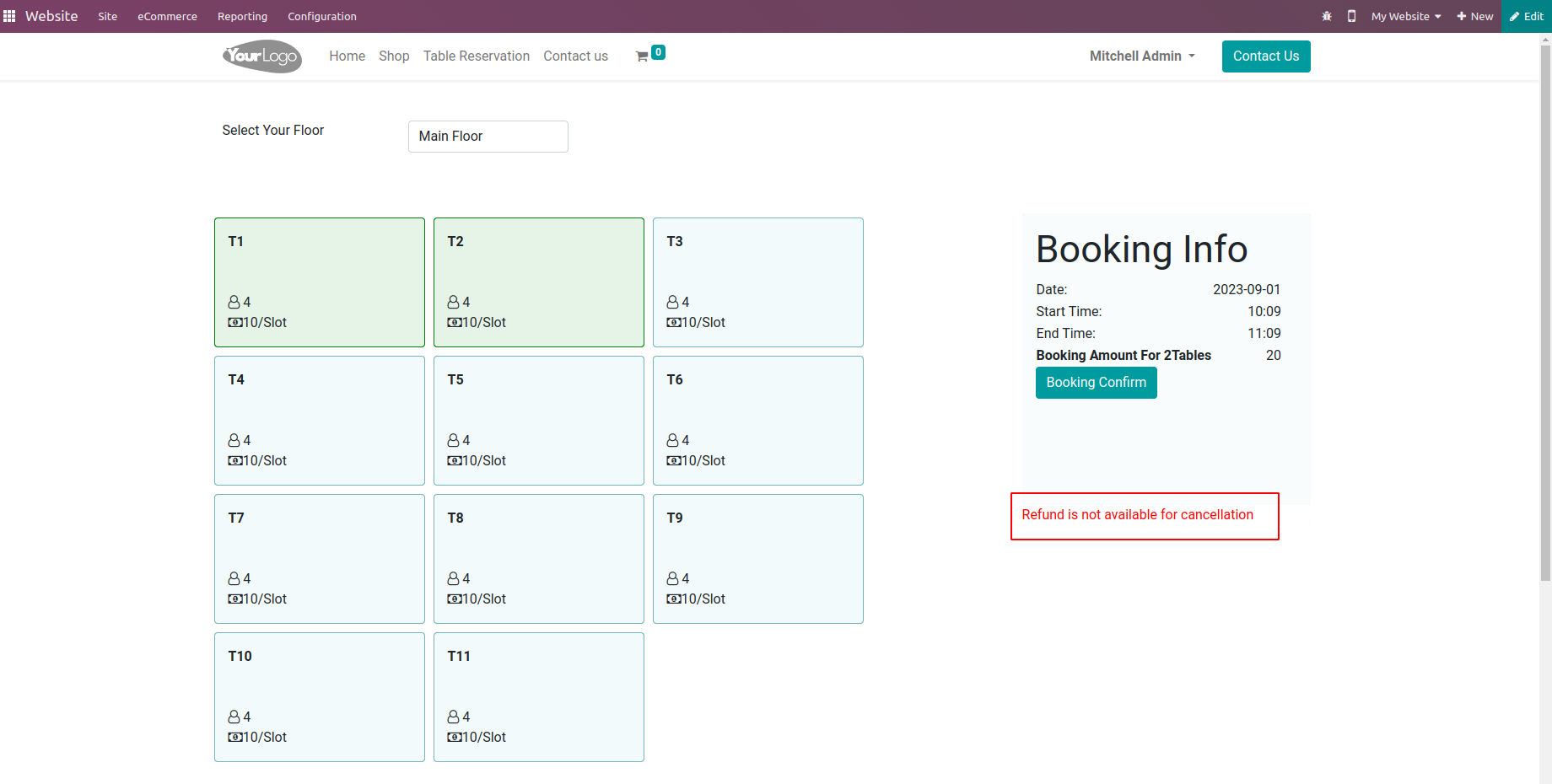Toggle mobile preview phone icon
This screenshot has height=784, width=1552.
(1351, 16)
